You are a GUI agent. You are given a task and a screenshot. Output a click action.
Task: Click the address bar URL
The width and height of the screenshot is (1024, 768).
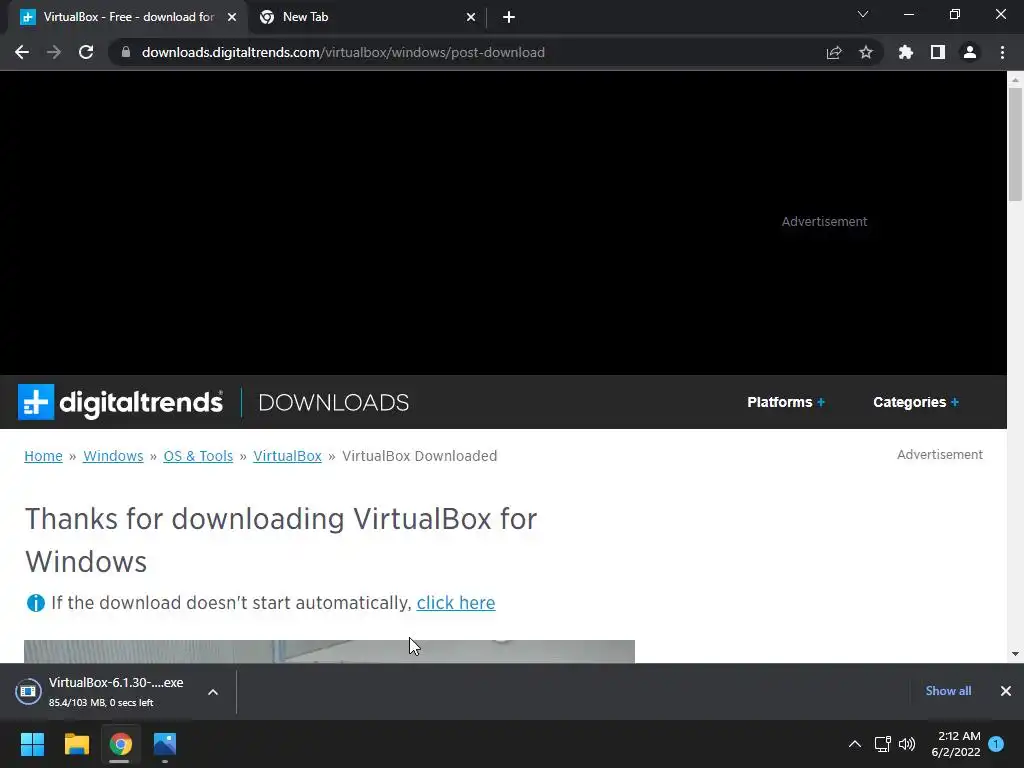coord(343,52)
